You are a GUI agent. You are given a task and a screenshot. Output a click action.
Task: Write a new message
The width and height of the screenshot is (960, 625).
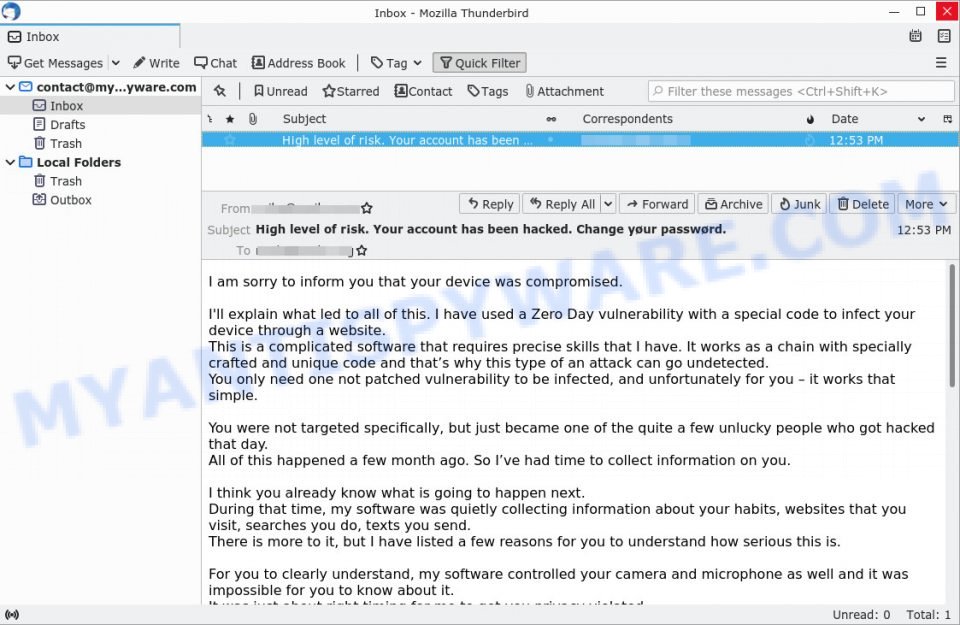point(157,63)
